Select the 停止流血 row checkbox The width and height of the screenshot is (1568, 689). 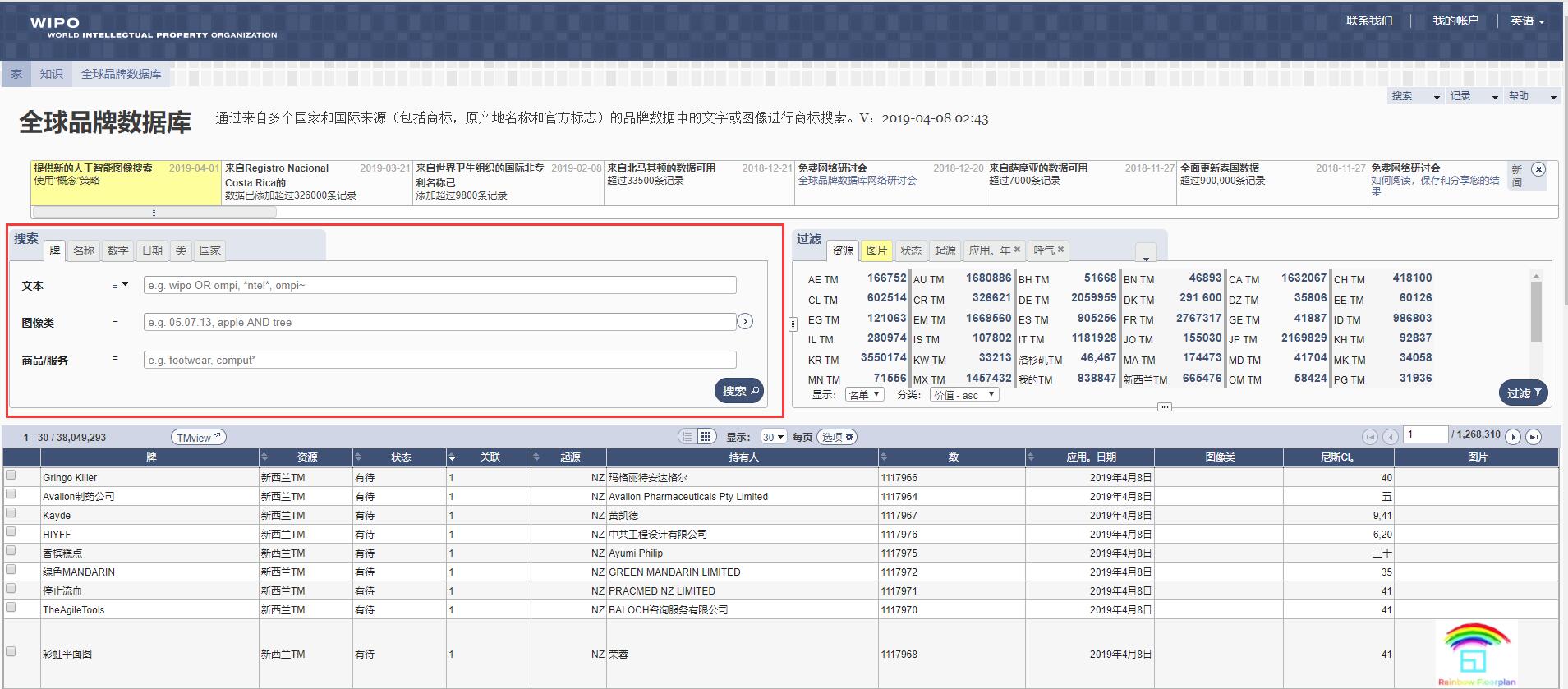11,588
